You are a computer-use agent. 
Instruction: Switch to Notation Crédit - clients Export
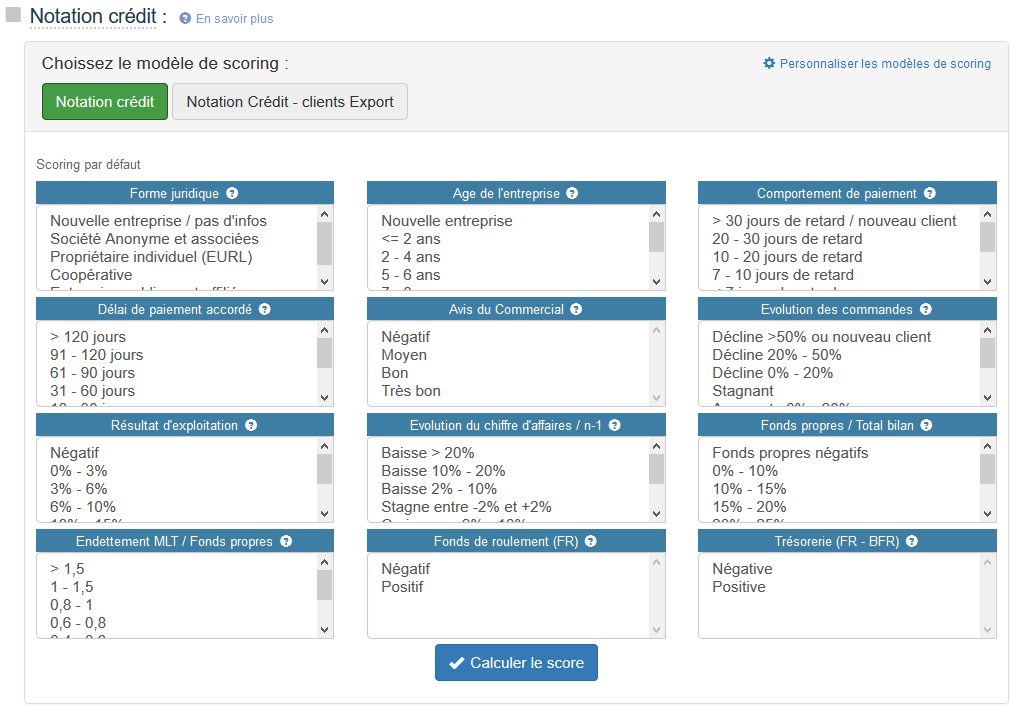tap(290, 102)
